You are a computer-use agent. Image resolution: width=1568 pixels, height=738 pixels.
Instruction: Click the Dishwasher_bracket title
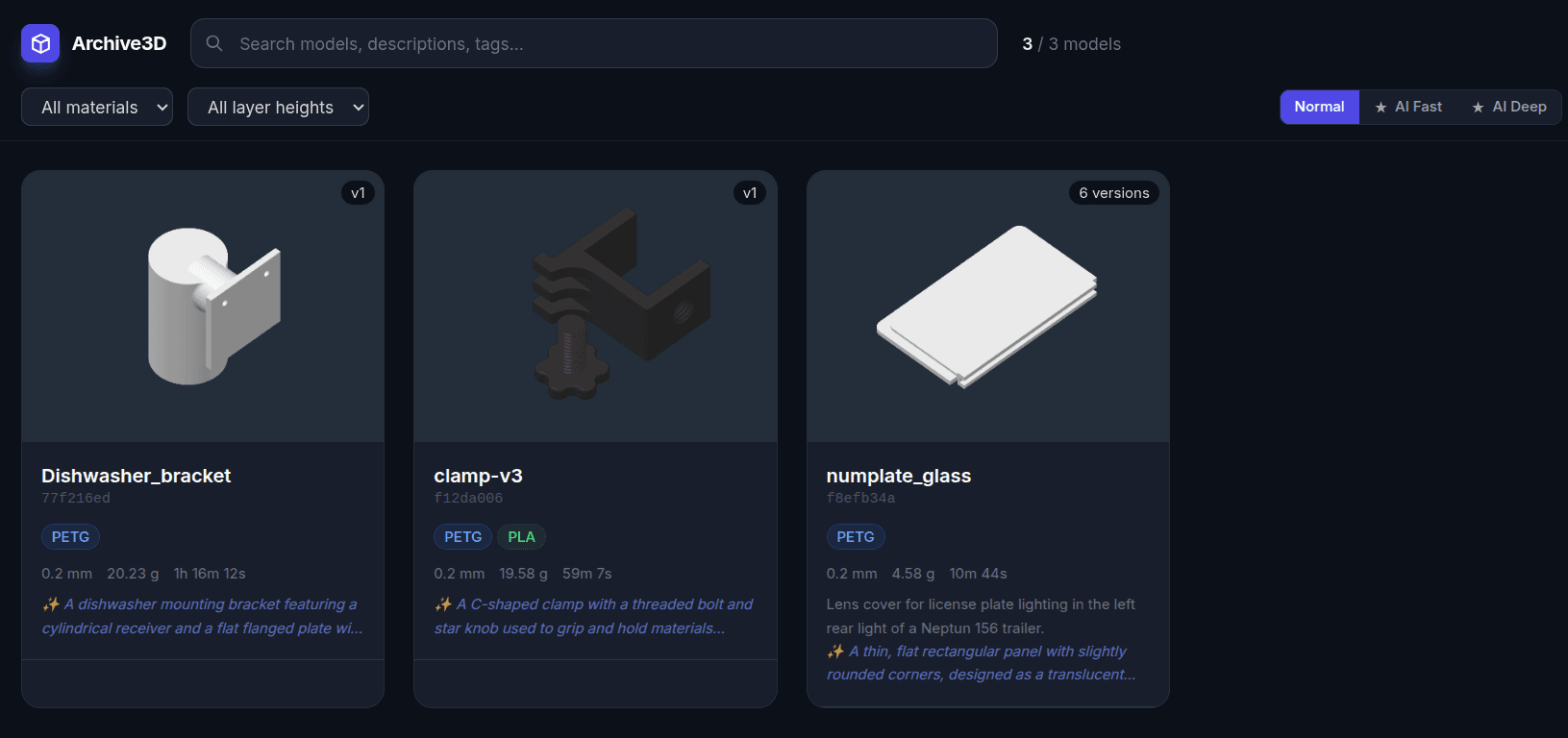pos(136,476)
